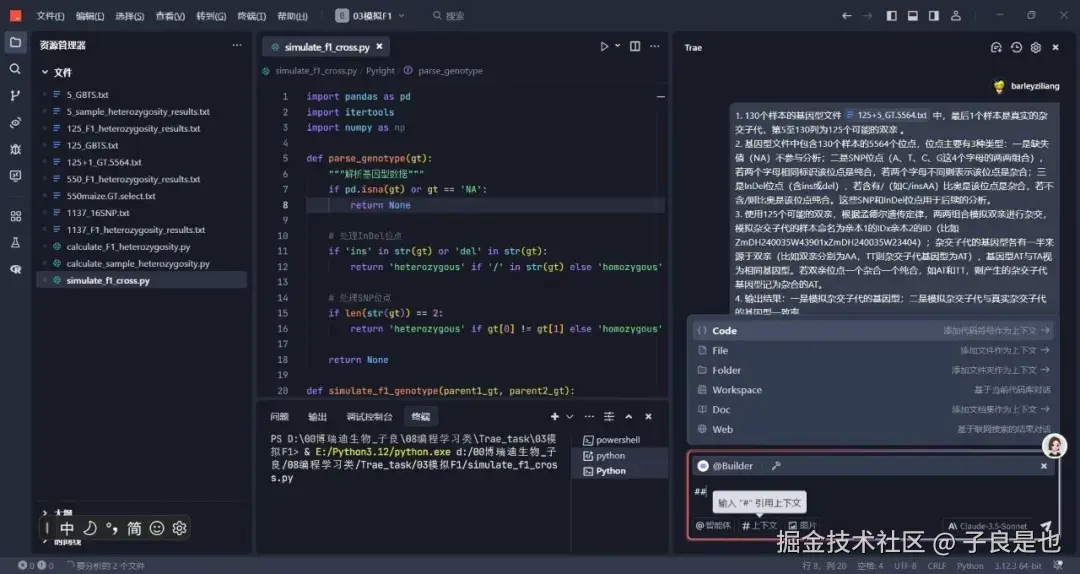The image size is (1080, 574).
Task: Go back with the navigation arrow
Action: coord(847,16)
